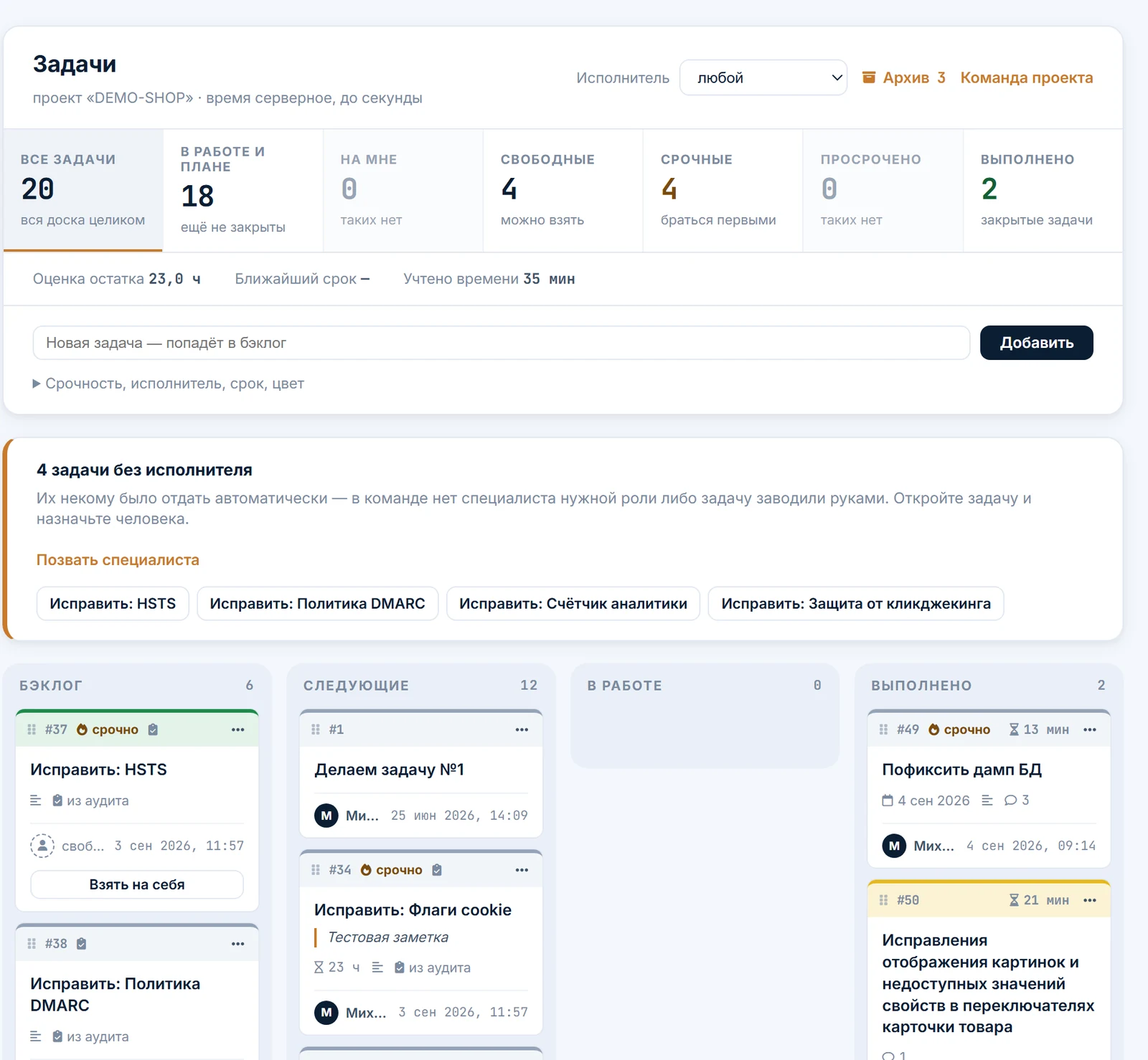
Task: Switch to the Свободные tab
Action: tap(563, 190)
